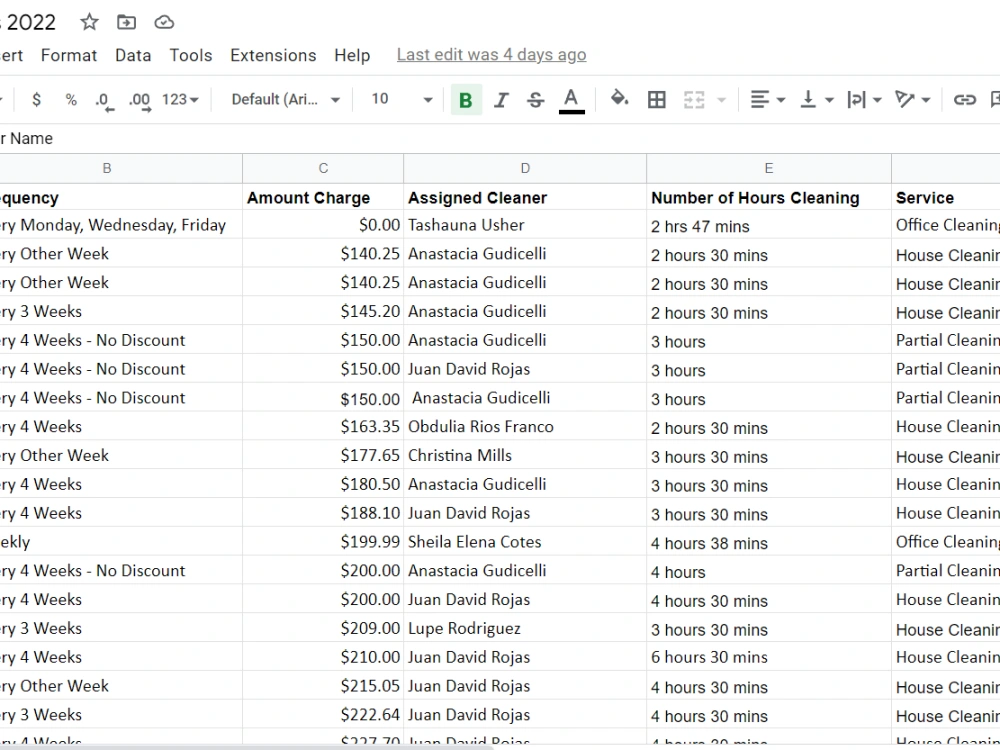
Task: Select 'Sheila Elena Cotes' cell
Action: (525, 542)
